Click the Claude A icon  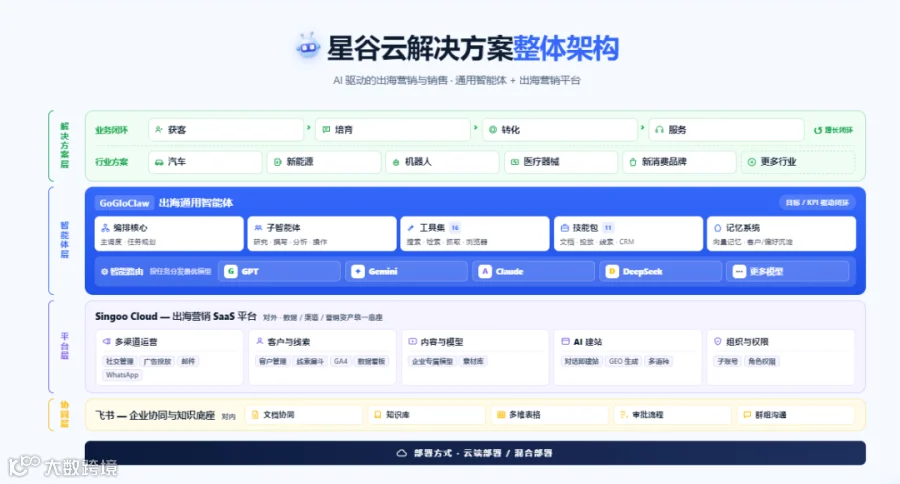click(x=485, y=271)
